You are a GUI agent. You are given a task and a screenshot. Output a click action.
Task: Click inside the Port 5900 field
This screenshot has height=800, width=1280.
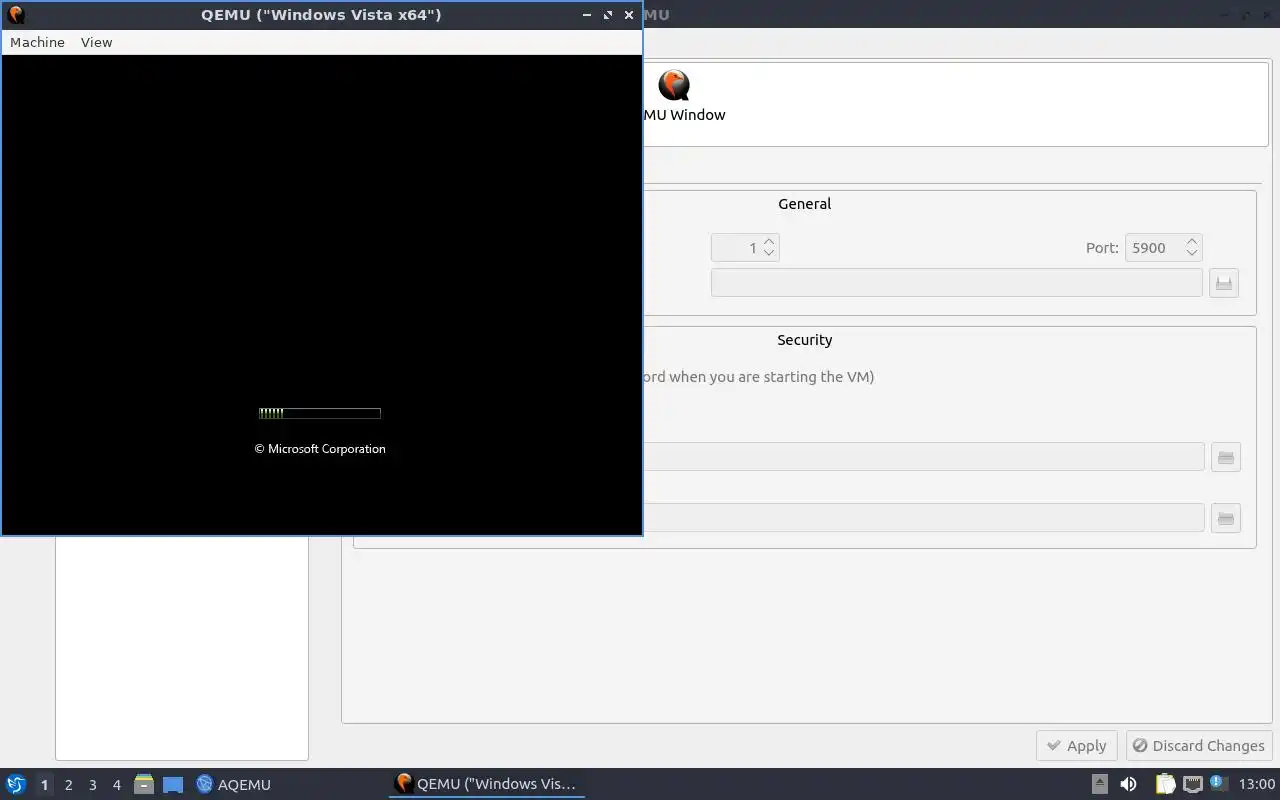[x=1153, y=248]
